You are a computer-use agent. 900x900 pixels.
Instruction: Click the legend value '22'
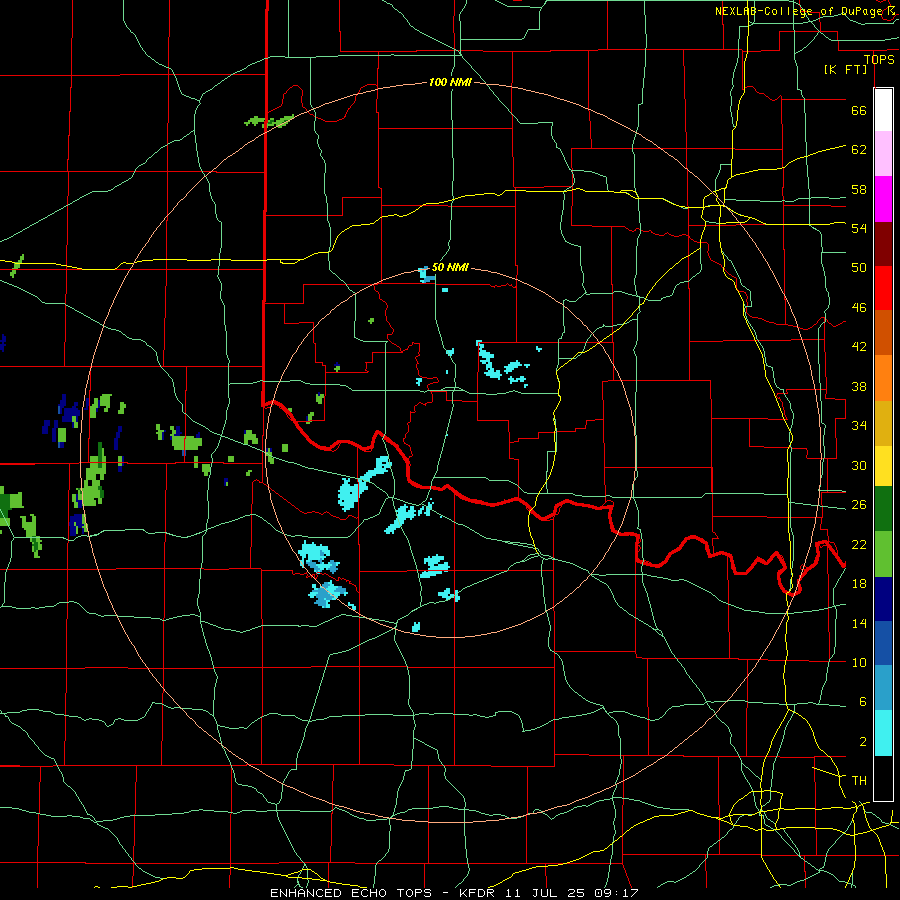859,544
